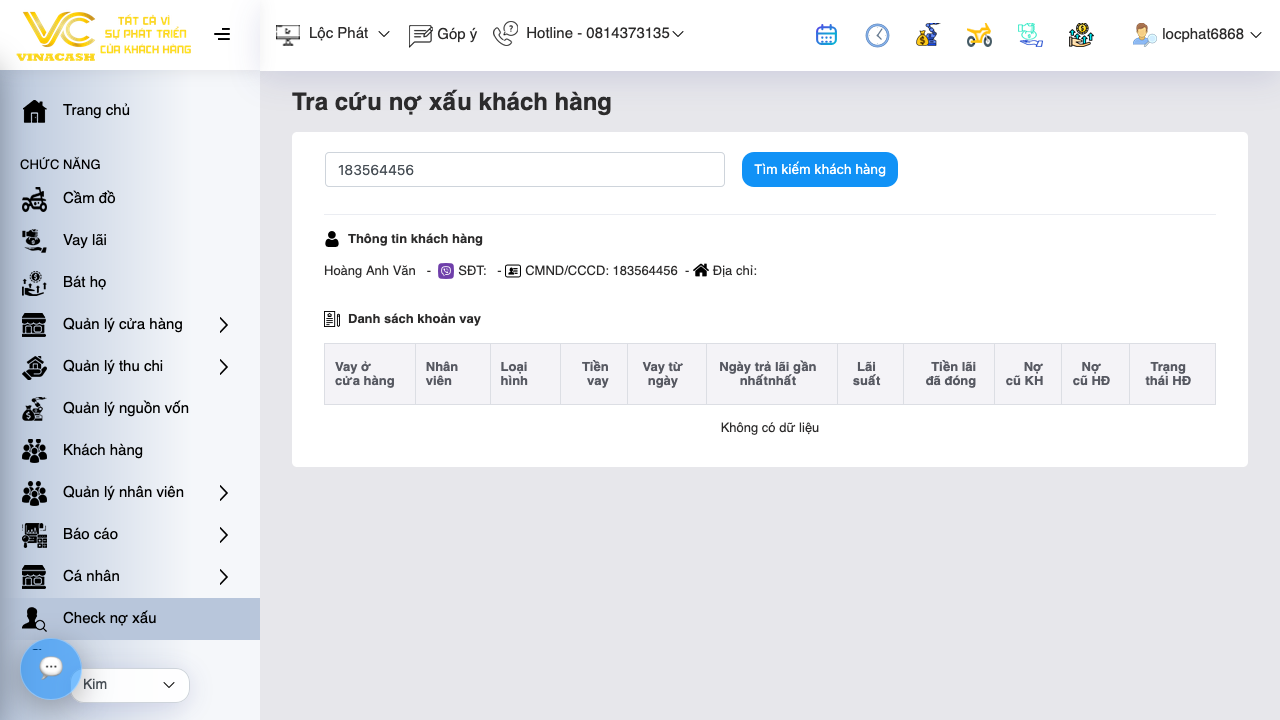
Task: Collapse sidebar with the hamburger icon
Action: [x=222, y=34]
